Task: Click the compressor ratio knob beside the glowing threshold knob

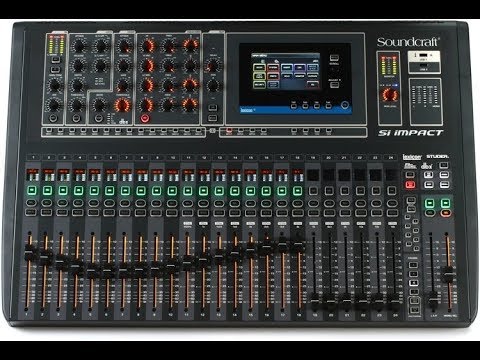Action: pyautogui.click(x=99, y=105)
